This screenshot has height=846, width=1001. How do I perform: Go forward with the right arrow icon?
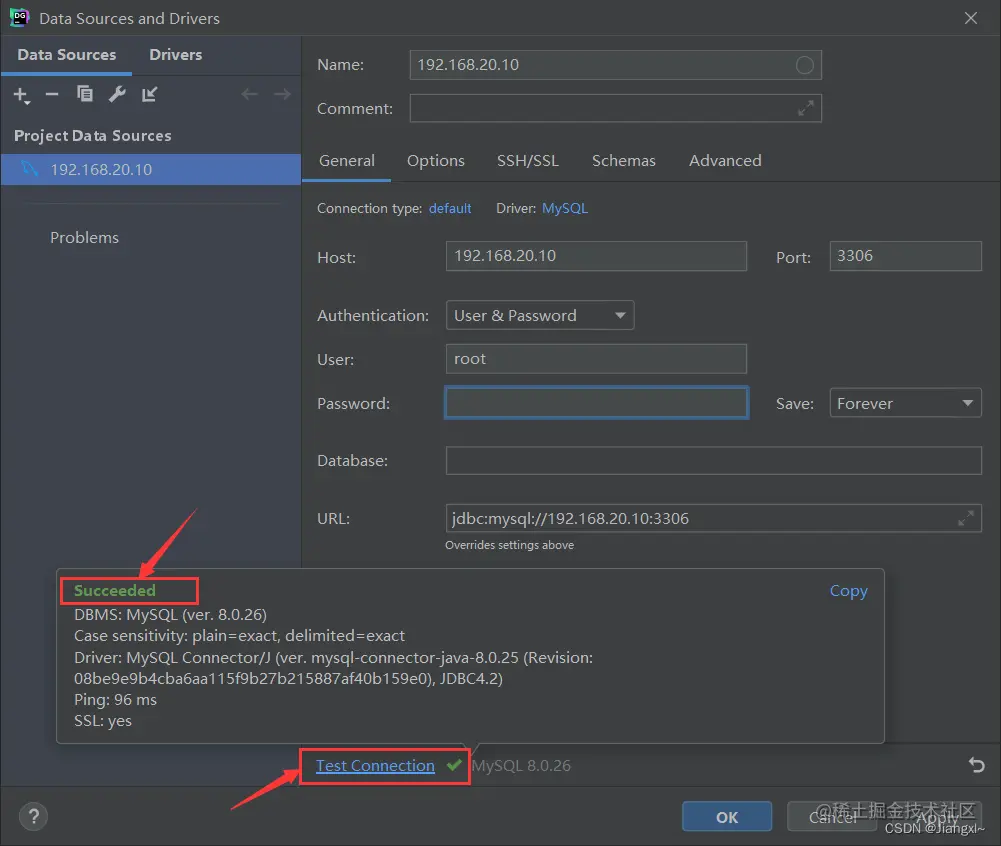282,94
